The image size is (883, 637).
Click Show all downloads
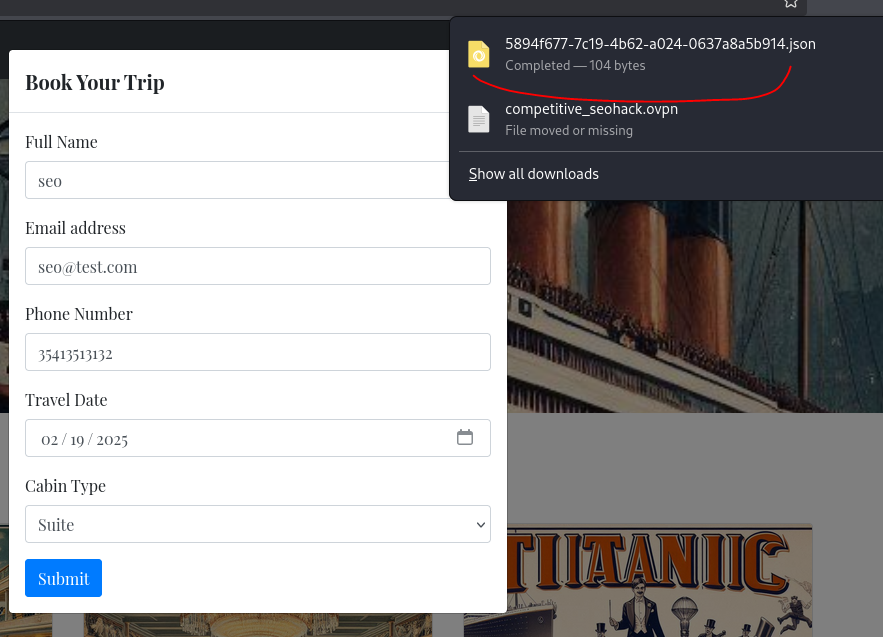click(x=534, y=174)
